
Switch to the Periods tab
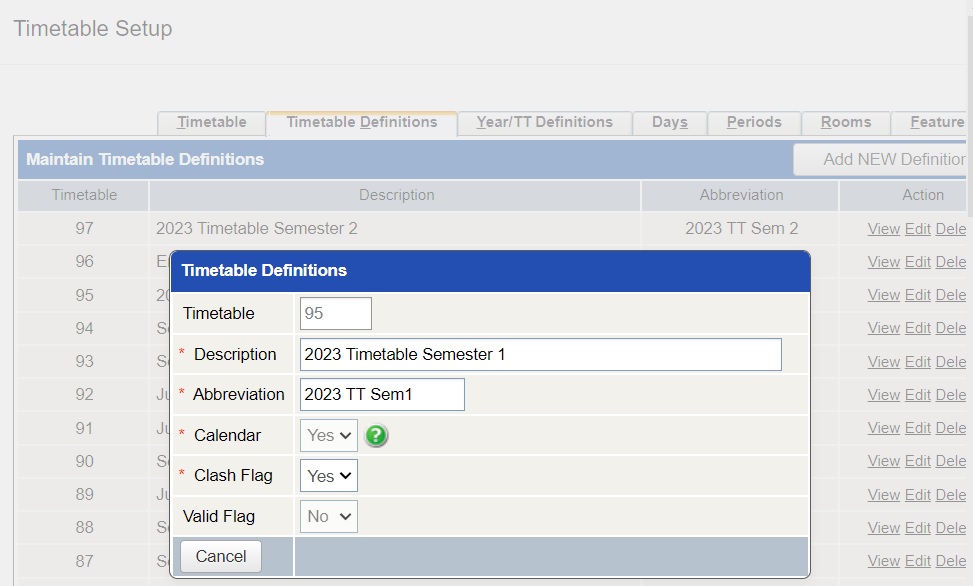pos(753,122)
